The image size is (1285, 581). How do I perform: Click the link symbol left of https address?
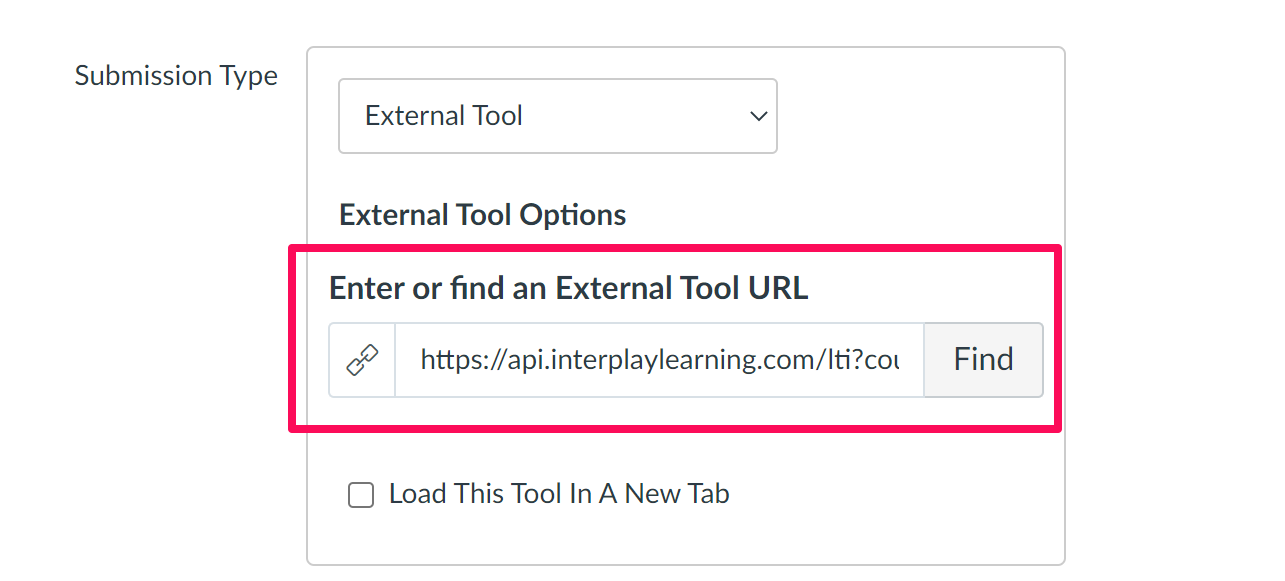[362, 360]
